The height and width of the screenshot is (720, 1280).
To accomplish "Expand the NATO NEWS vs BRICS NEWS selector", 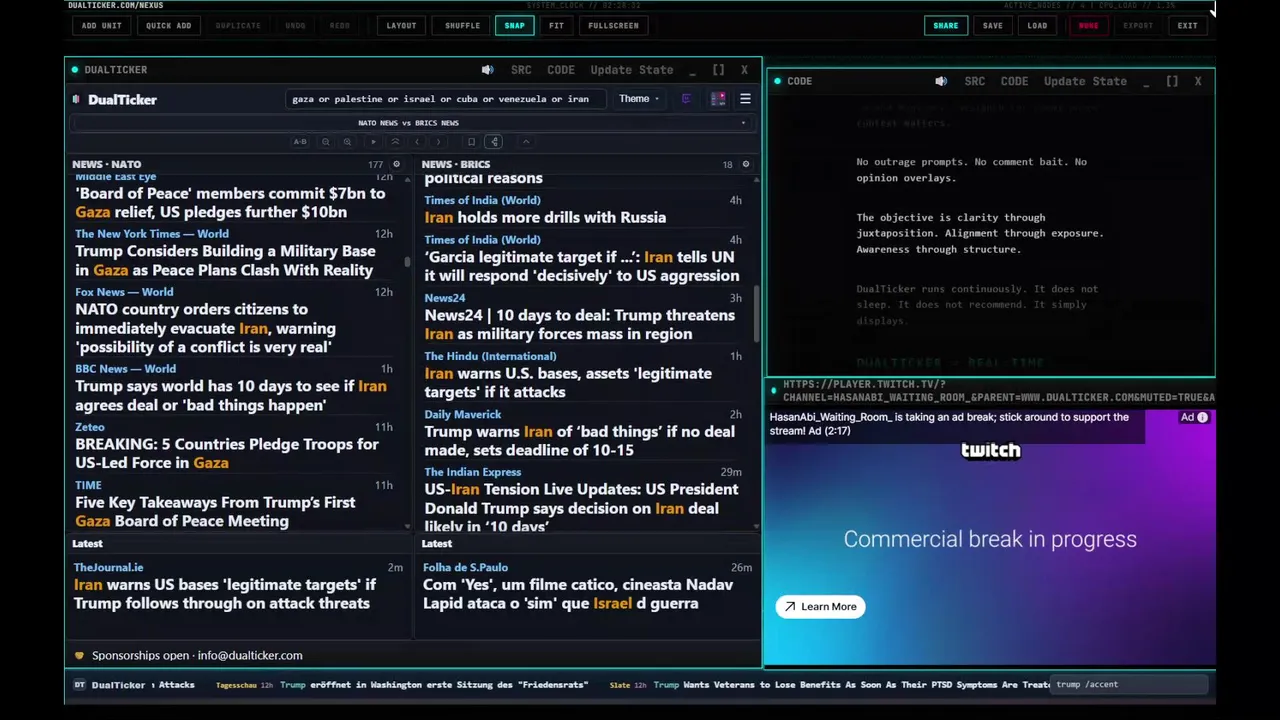I will 412,123.
